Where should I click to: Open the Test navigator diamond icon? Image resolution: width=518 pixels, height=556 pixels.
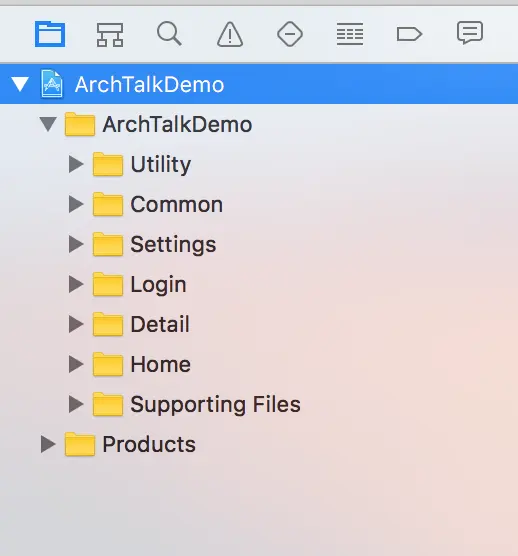290,34
